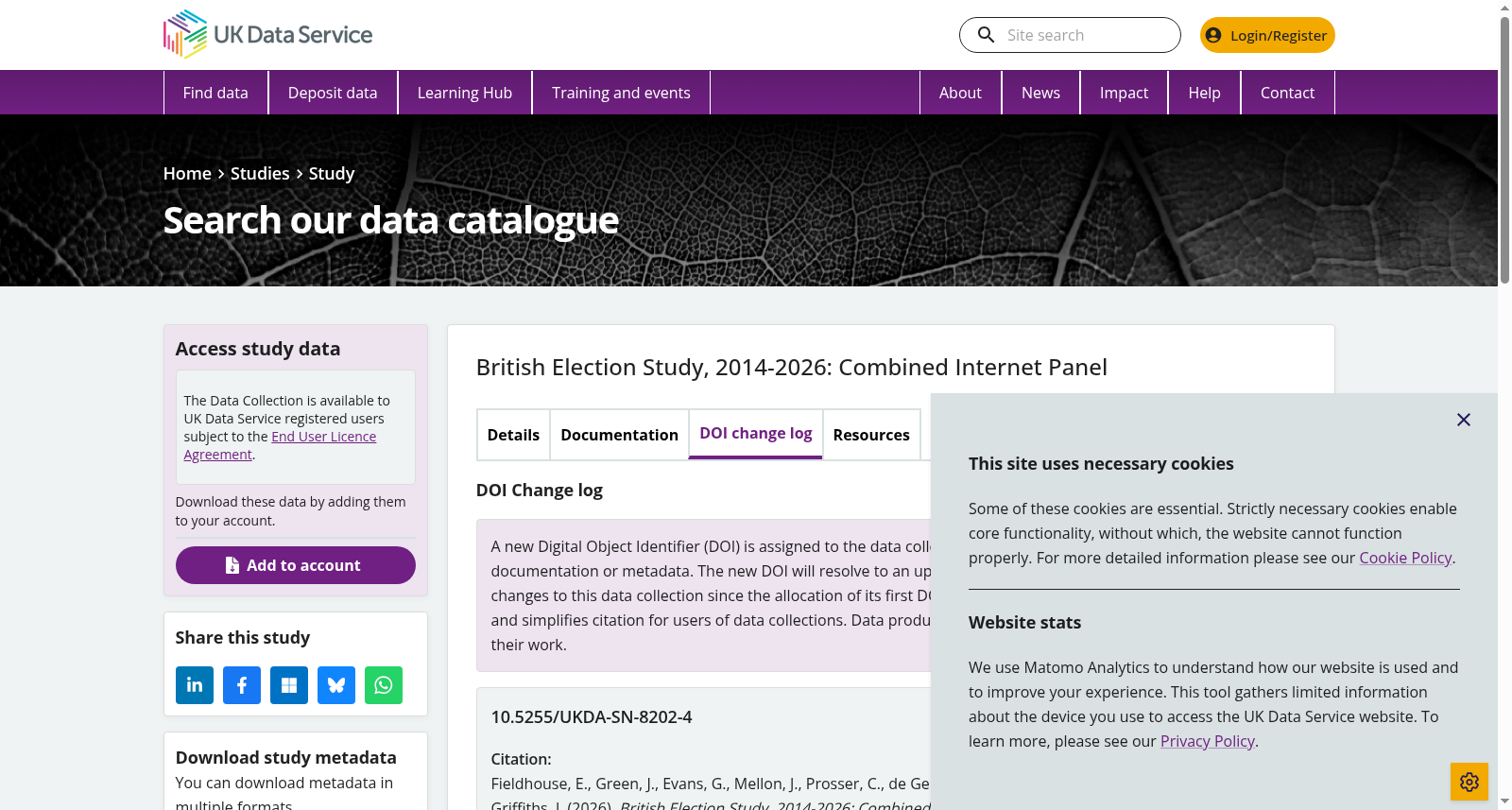Switch to the Resources tab
This screenshot has height=810, width=1512.
coord(871,435)
